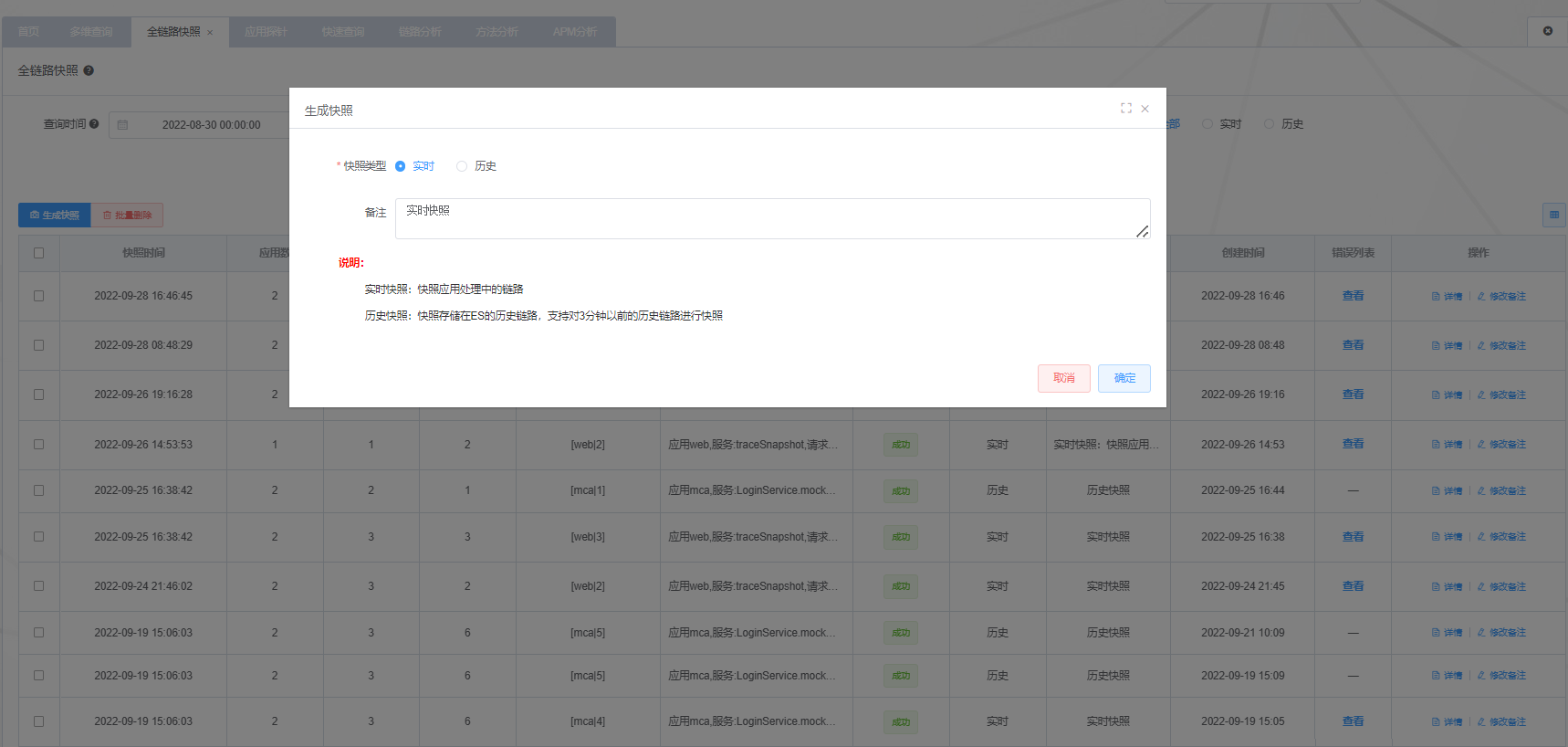The height and width of the screenshot is (747, 1568).
Task: Check row 2022-09-26 14:53:53 checkbox
Action: [38, 444]
